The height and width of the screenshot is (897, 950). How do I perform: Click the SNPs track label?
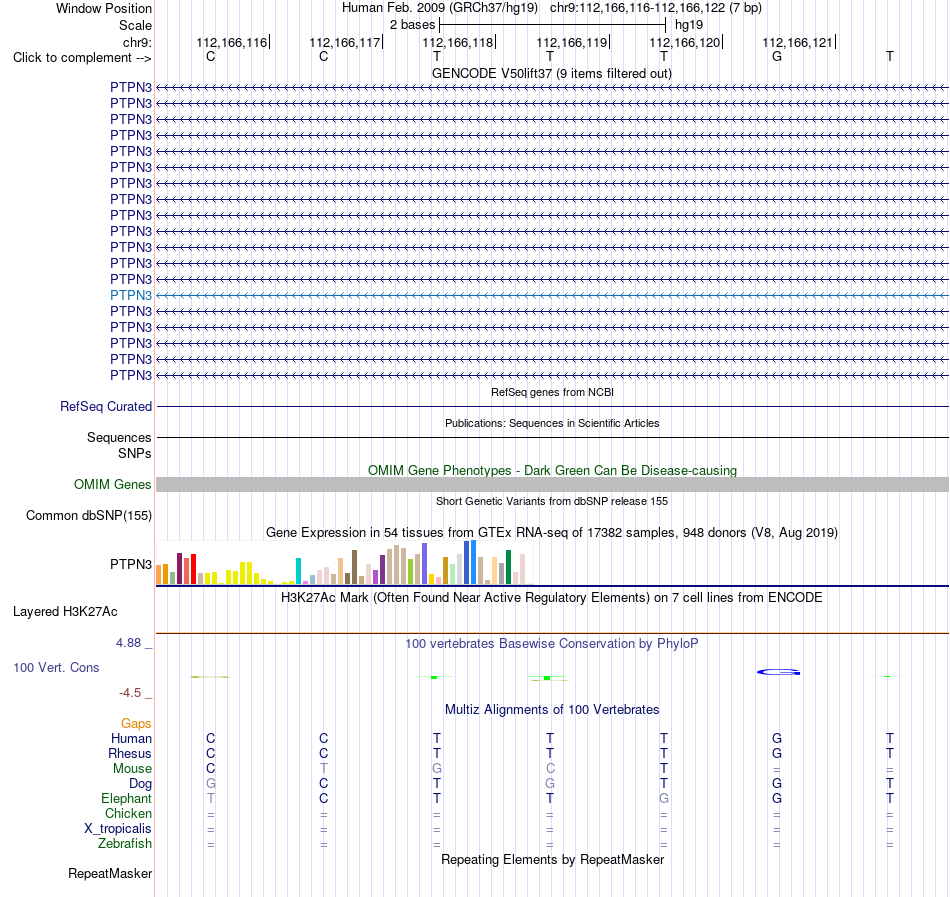click(x=135, y=453)
